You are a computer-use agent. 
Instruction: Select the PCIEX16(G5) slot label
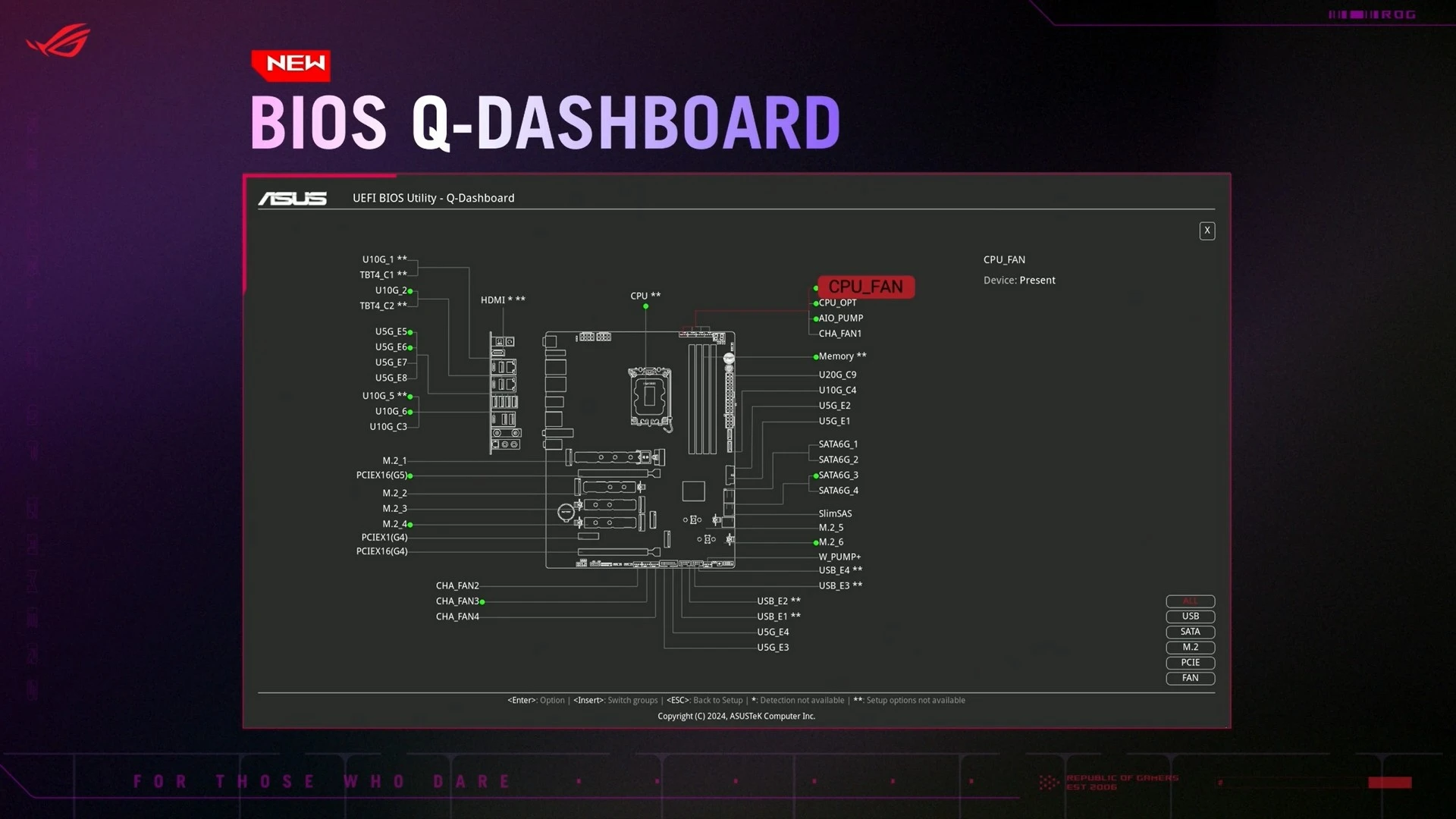(381, 475)
